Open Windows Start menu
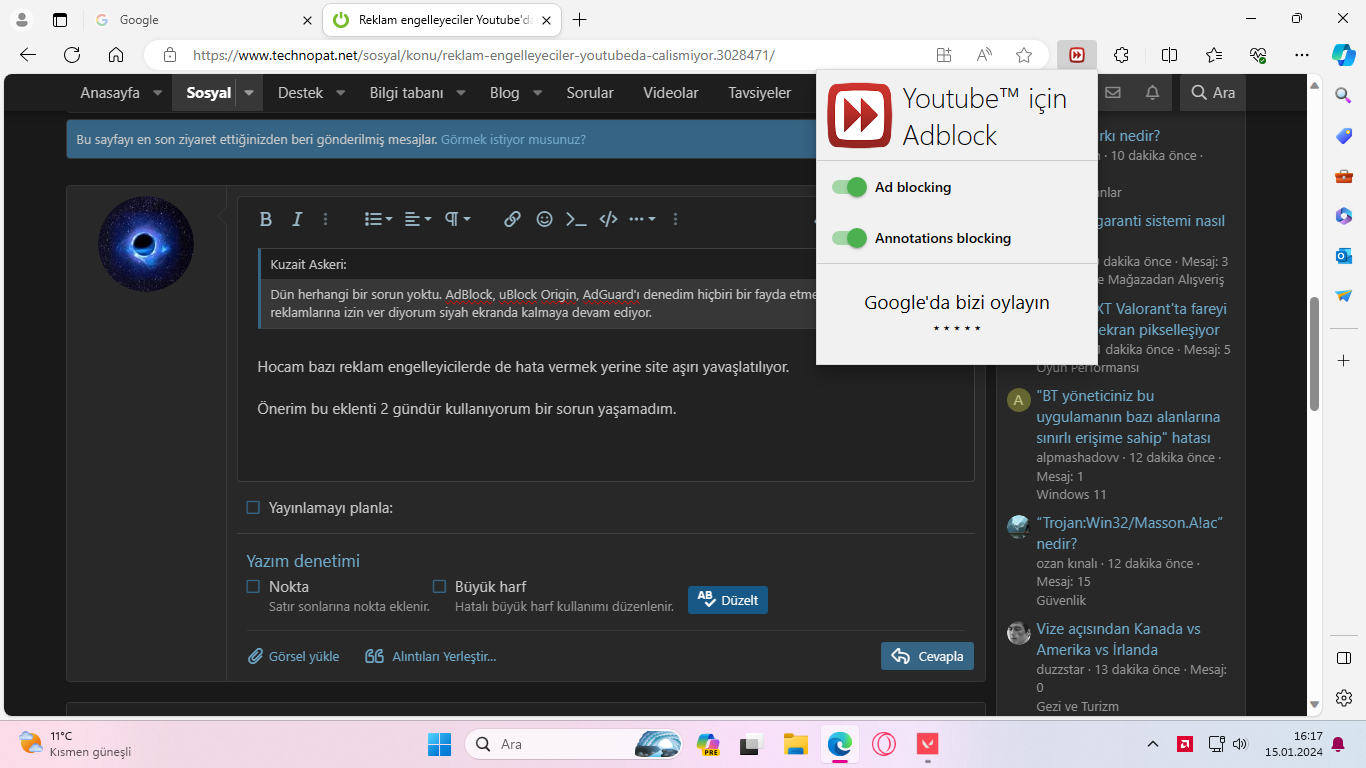1366x768 pixels. click(x=439, y=744)
